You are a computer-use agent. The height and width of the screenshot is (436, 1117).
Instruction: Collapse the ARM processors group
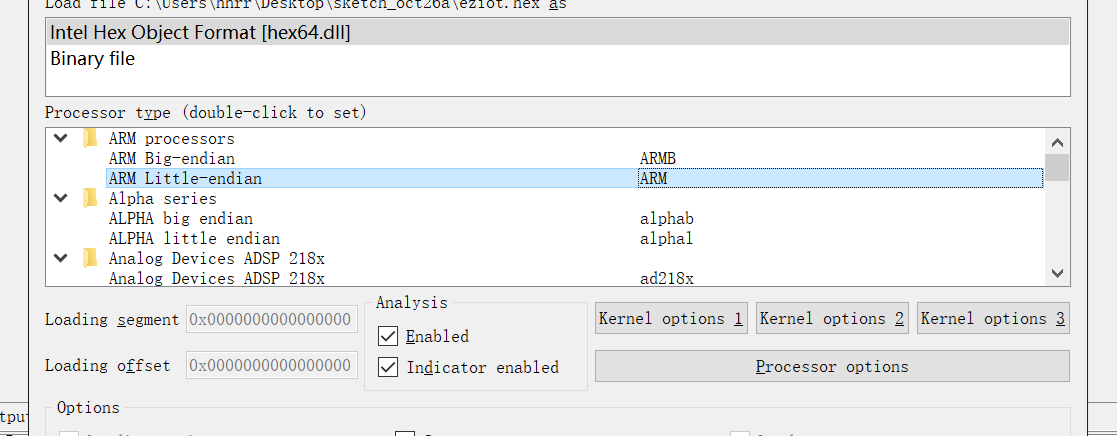(x=61, y=138)
